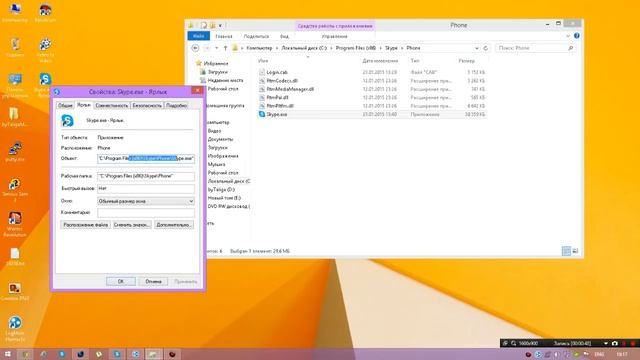This screenshot has width=640, height=360.
Task: Sort by the Дата изменения column header
Action: click(x=380, y=61)
